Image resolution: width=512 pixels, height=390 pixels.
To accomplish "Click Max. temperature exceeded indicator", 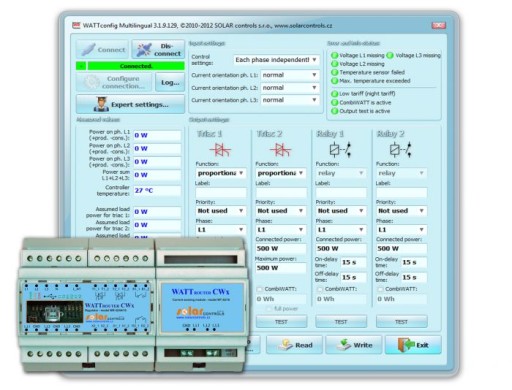I will 334,81.
